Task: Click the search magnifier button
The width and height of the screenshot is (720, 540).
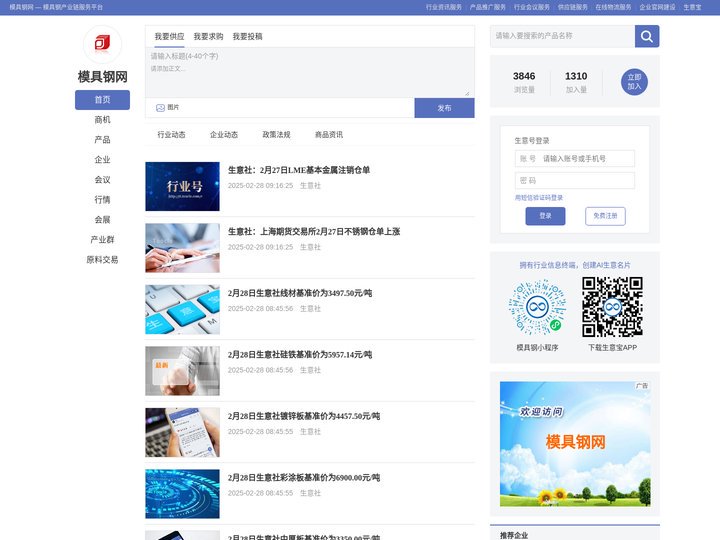Action: tap(647, 36)
